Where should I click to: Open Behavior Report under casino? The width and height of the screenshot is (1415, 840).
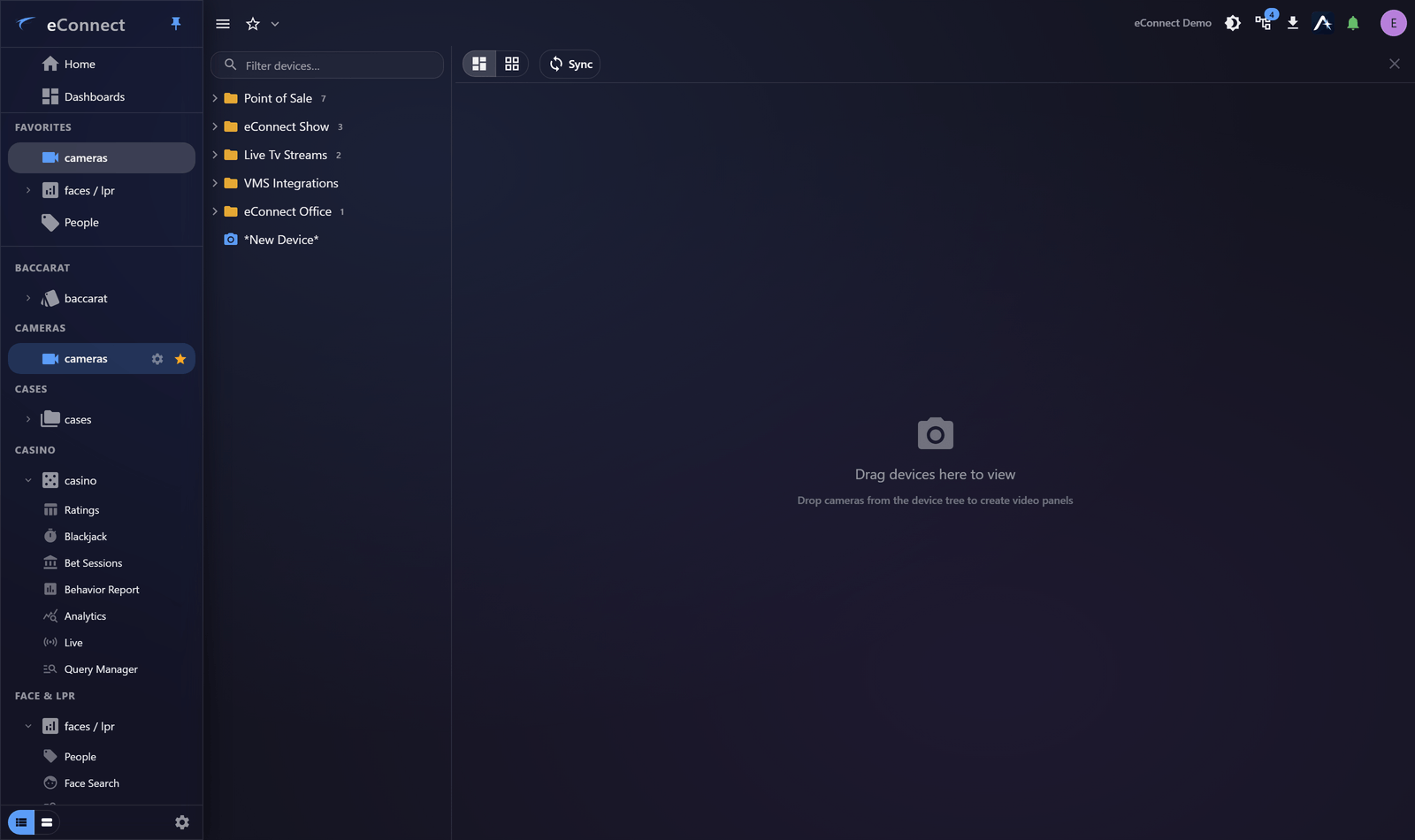102,590
